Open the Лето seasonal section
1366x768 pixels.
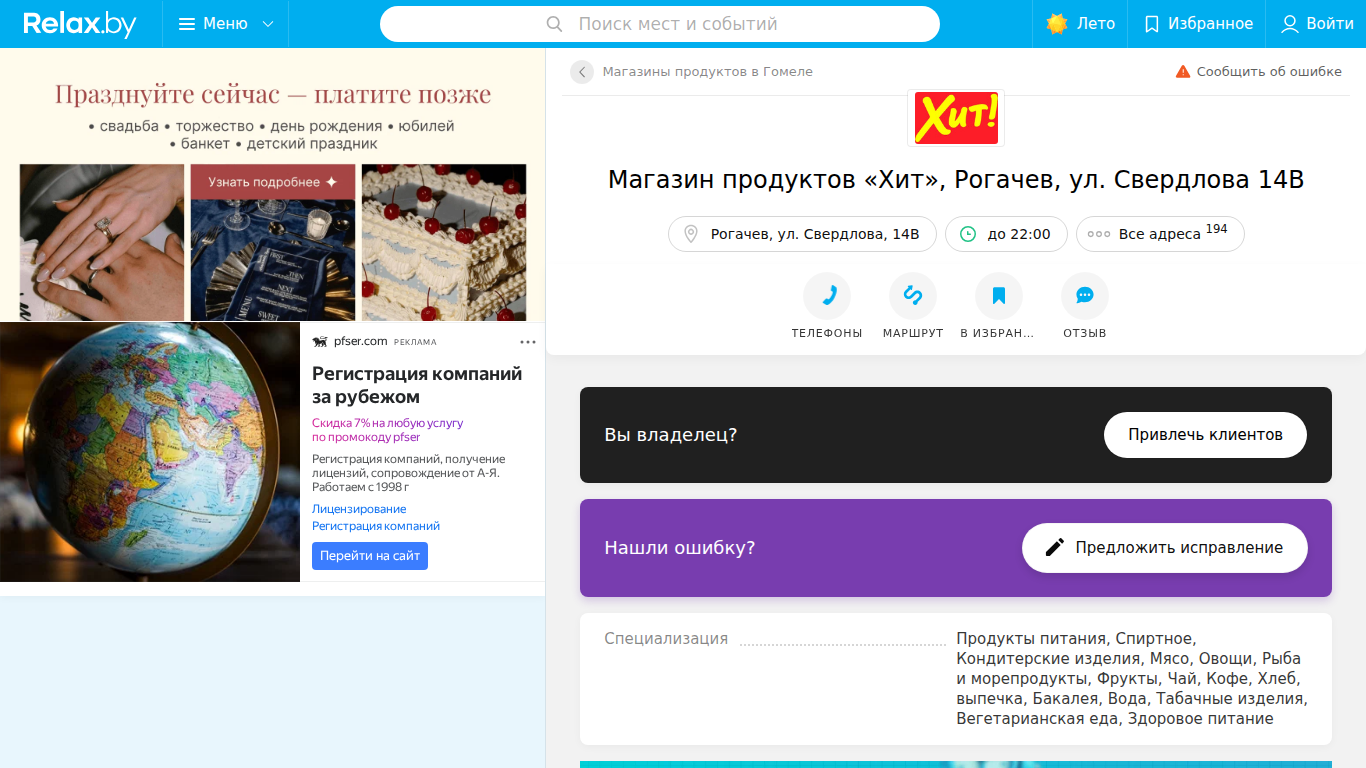pyautogui.click(x=1081, y=24)
